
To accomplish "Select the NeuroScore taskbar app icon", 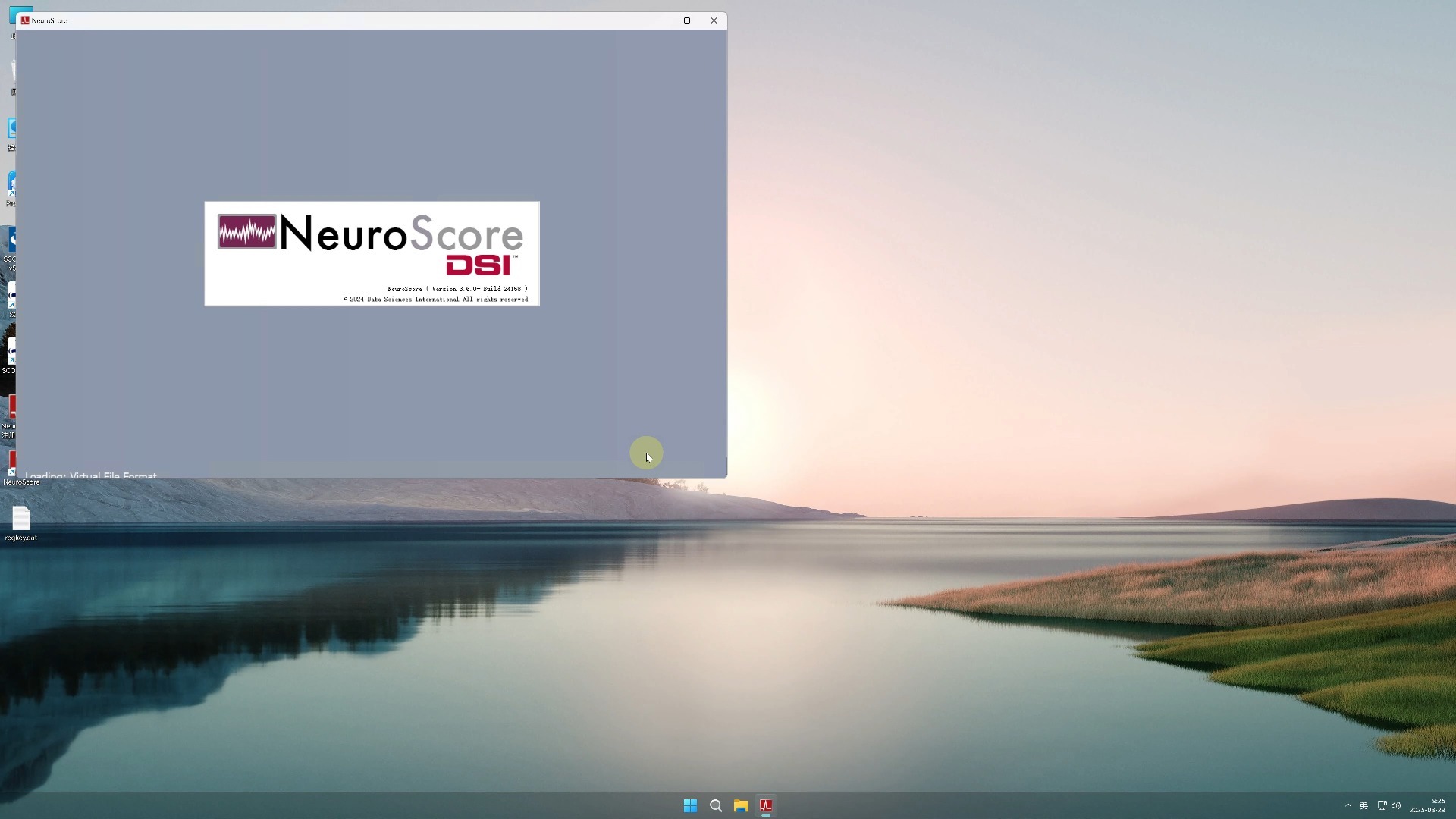I will pos(766,805).
